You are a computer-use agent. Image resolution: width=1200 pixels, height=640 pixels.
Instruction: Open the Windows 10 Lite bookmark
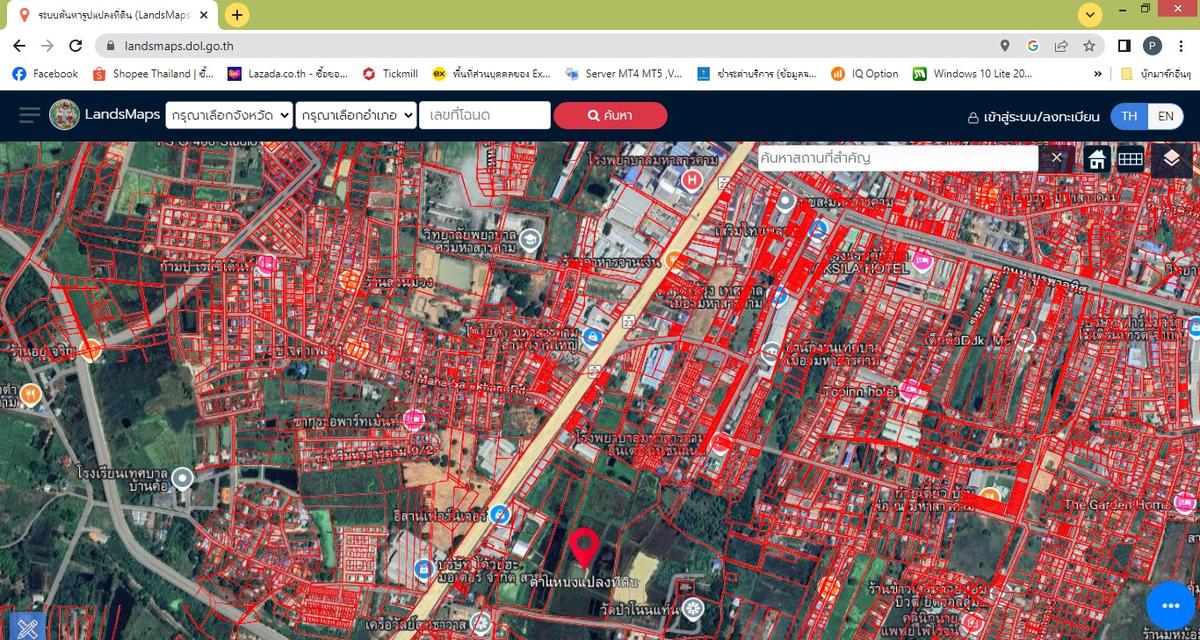point(973,74)
